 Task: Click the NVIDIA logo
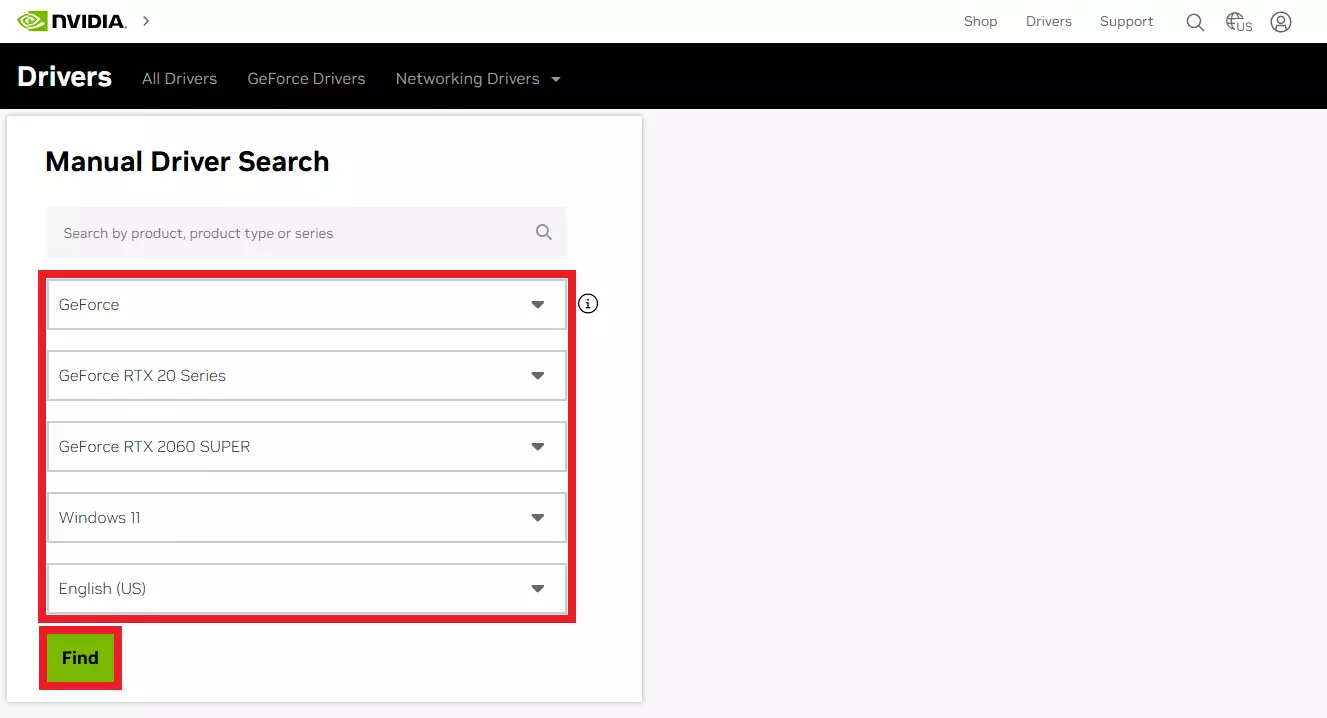click(71, 21)
